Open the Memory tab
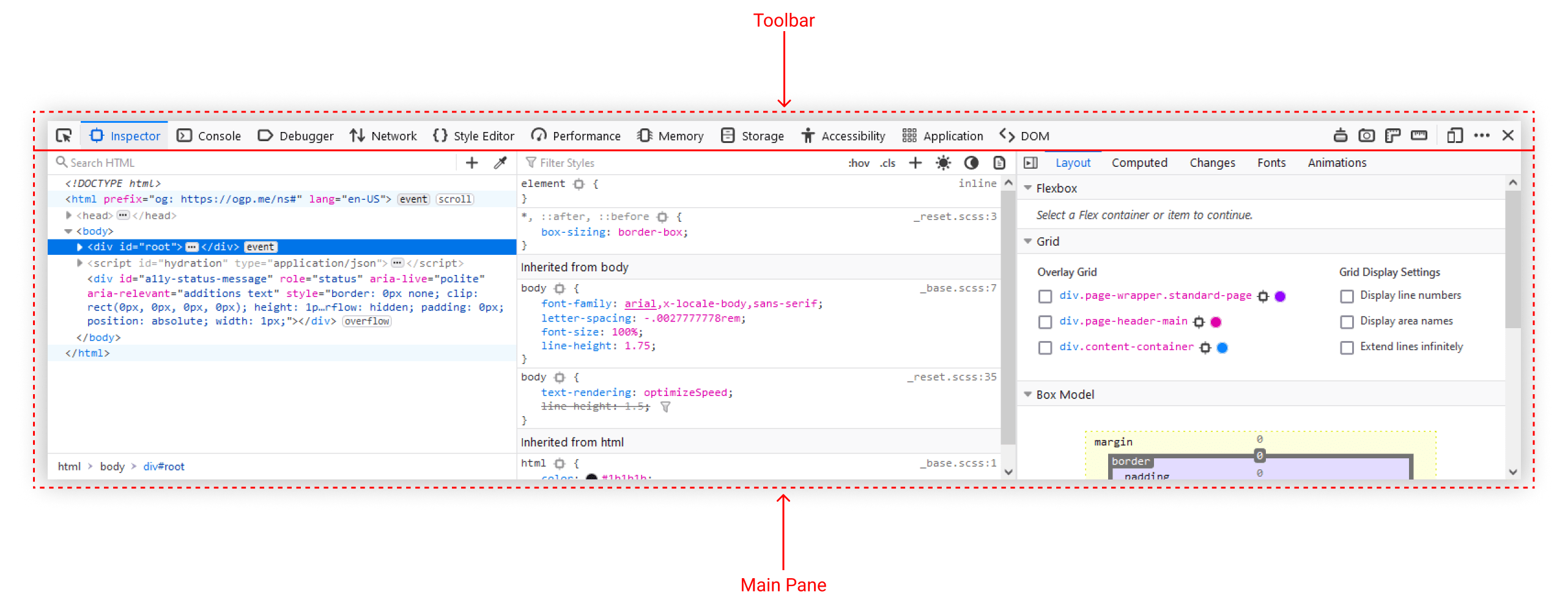Image resolution: width=1568 pixels, height=605 pixels. pos(670,136)
